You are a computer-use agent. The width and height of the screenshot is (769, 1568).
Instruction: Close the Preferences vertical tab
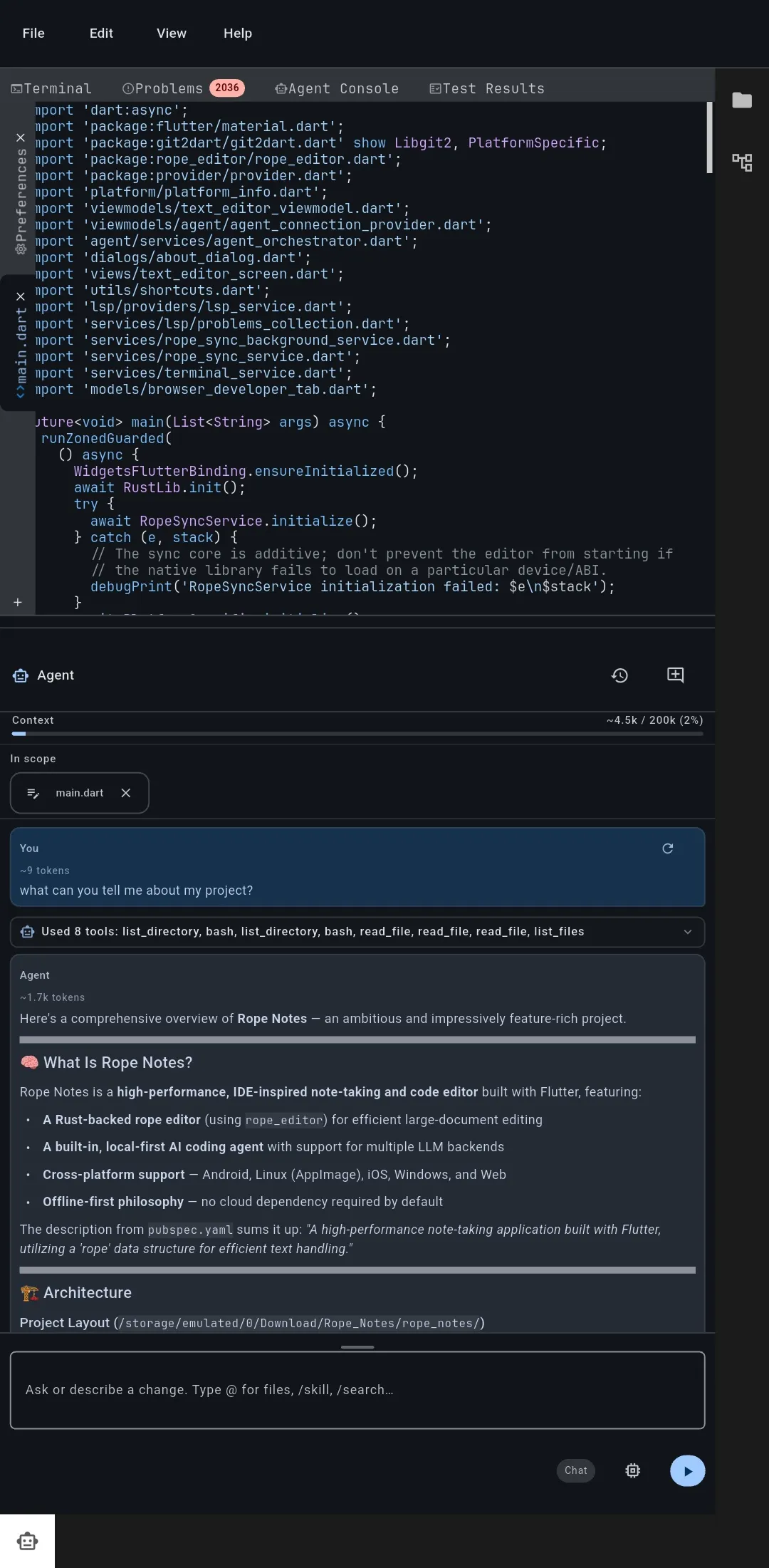21,137
